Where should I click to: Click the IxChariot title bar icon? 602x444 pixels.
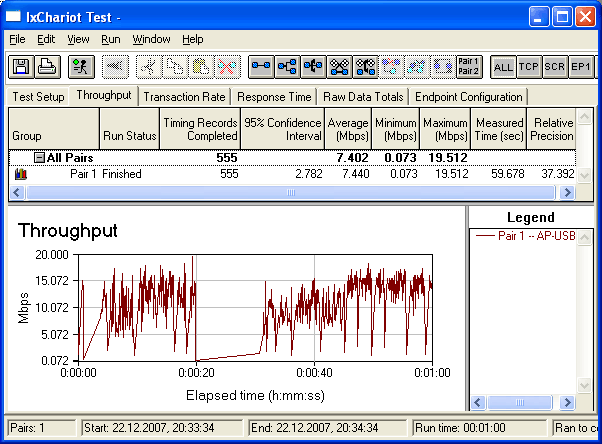coord(13,17)
